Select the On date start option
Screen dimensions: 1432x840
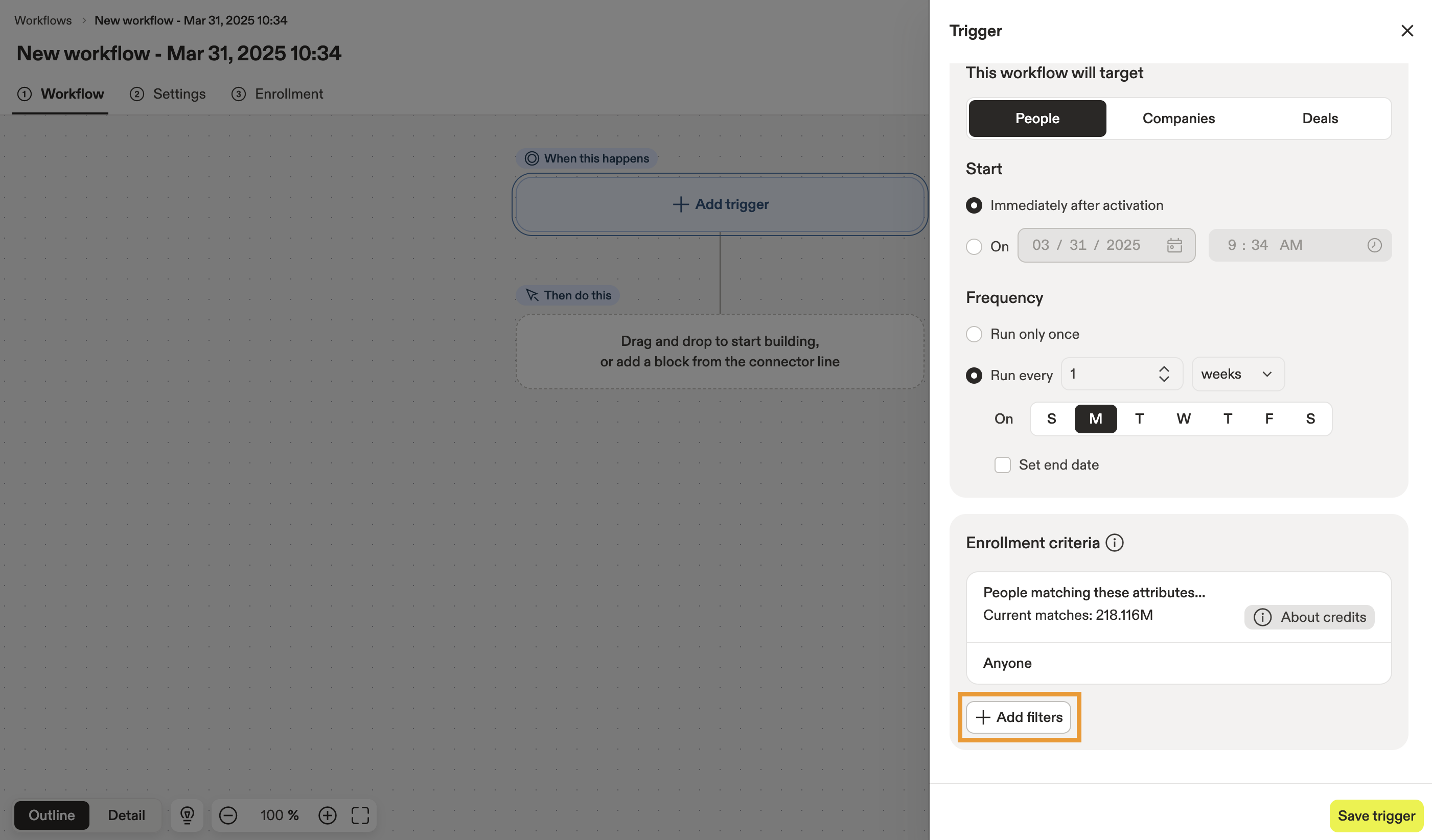[x=974, y=246]
